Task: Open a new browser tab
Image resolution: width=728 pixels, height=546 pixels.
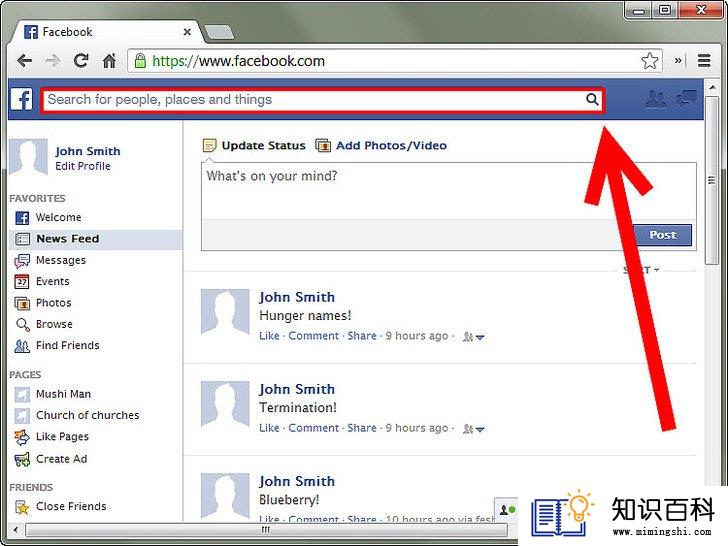Action: [x=219, y=32]
